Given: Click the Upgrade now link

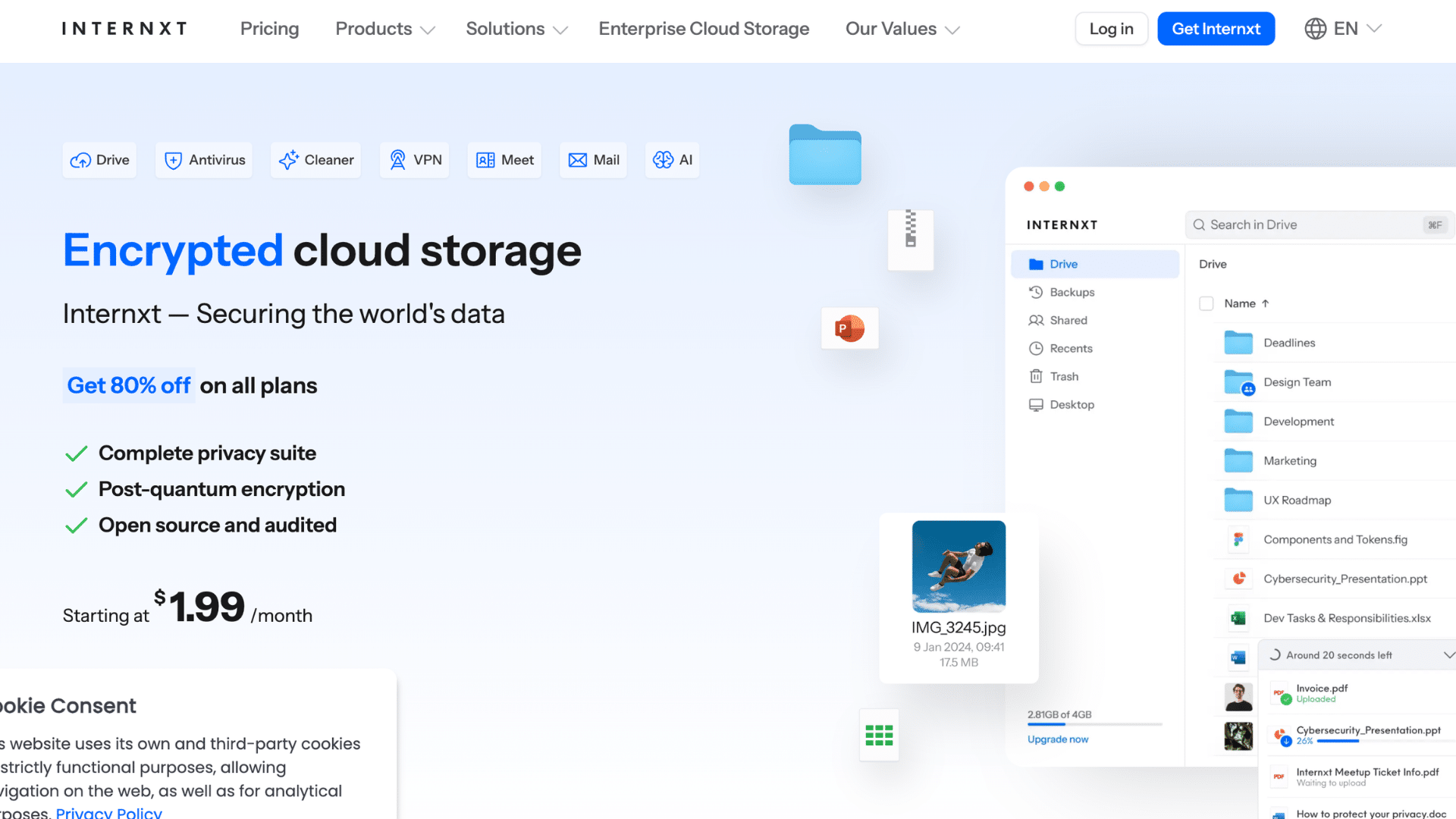Looking at the screenshot, I should pos(1057,739).
